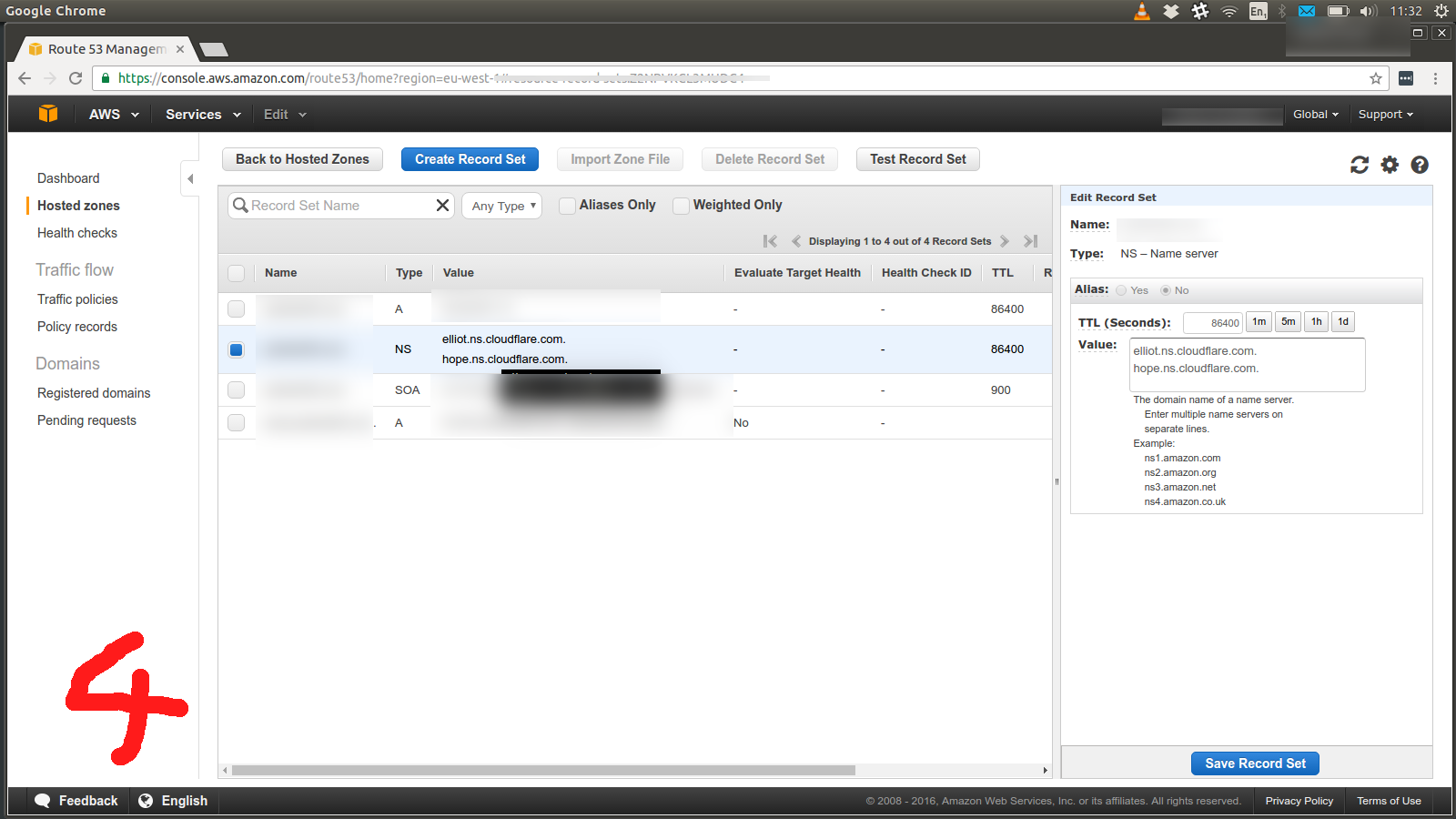Screen dimensions: 1456x819
Task: Go to first page of record sets
Action: tap(770, 241)
